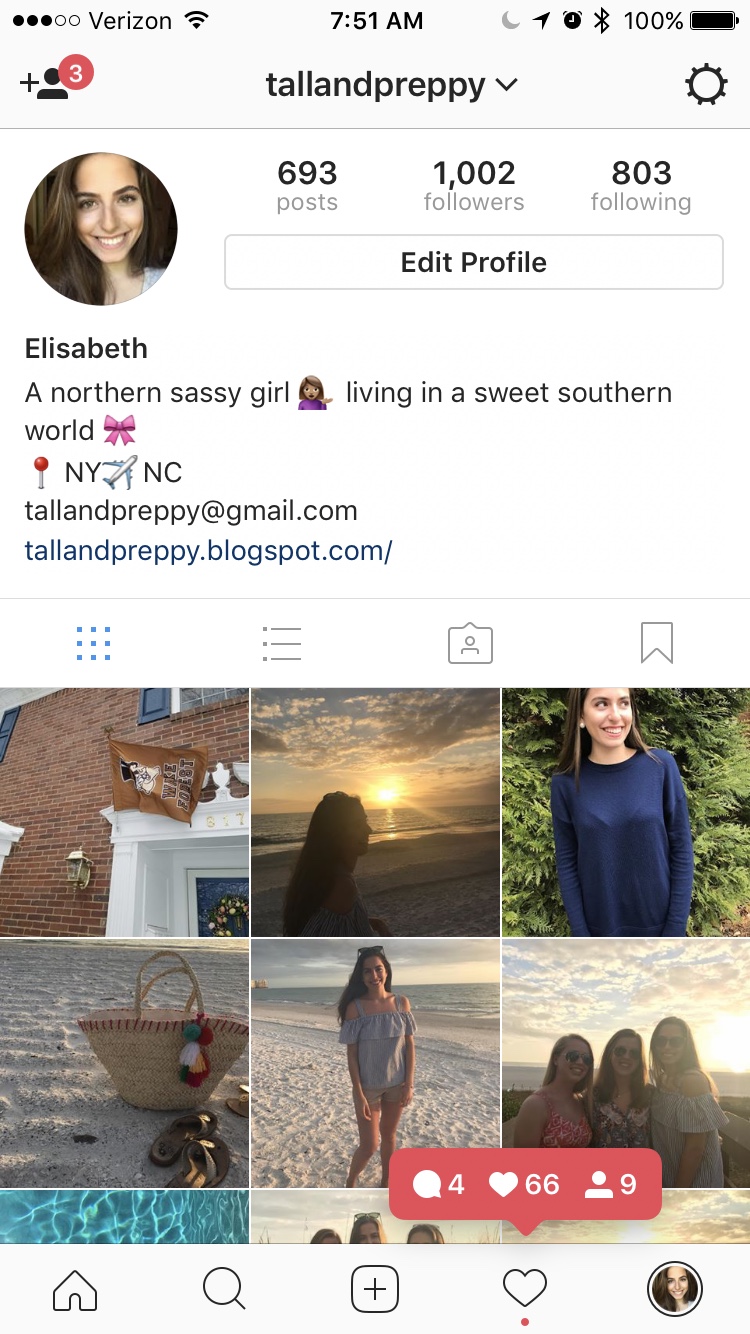The height and width of the screenshot is (1334, 750).
Task: Switch to grid view tab
Action: (94, 643)
